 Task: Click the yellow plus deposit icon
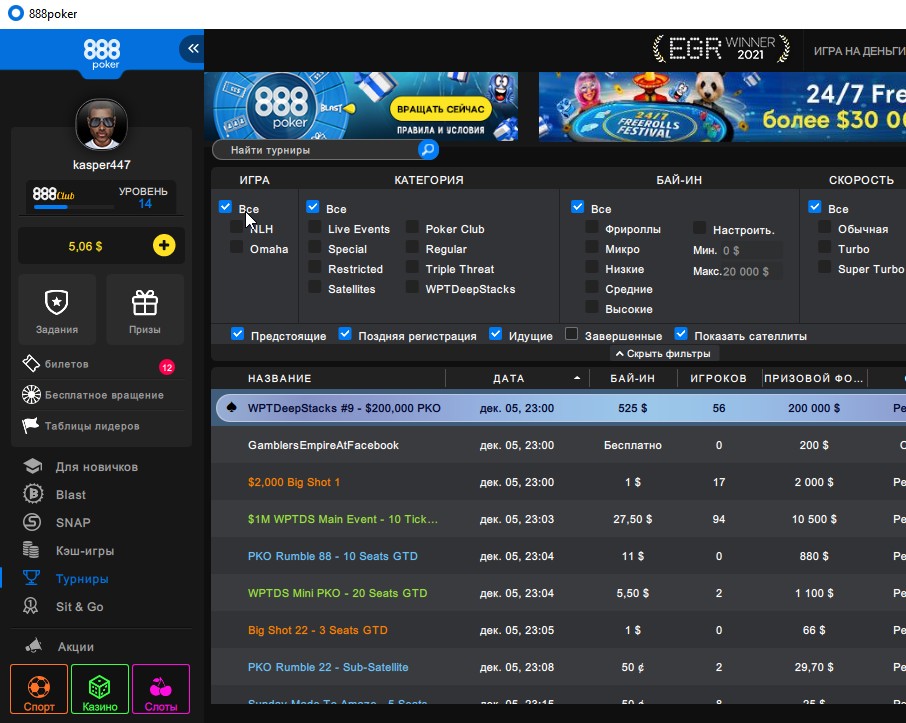point(164,246)
